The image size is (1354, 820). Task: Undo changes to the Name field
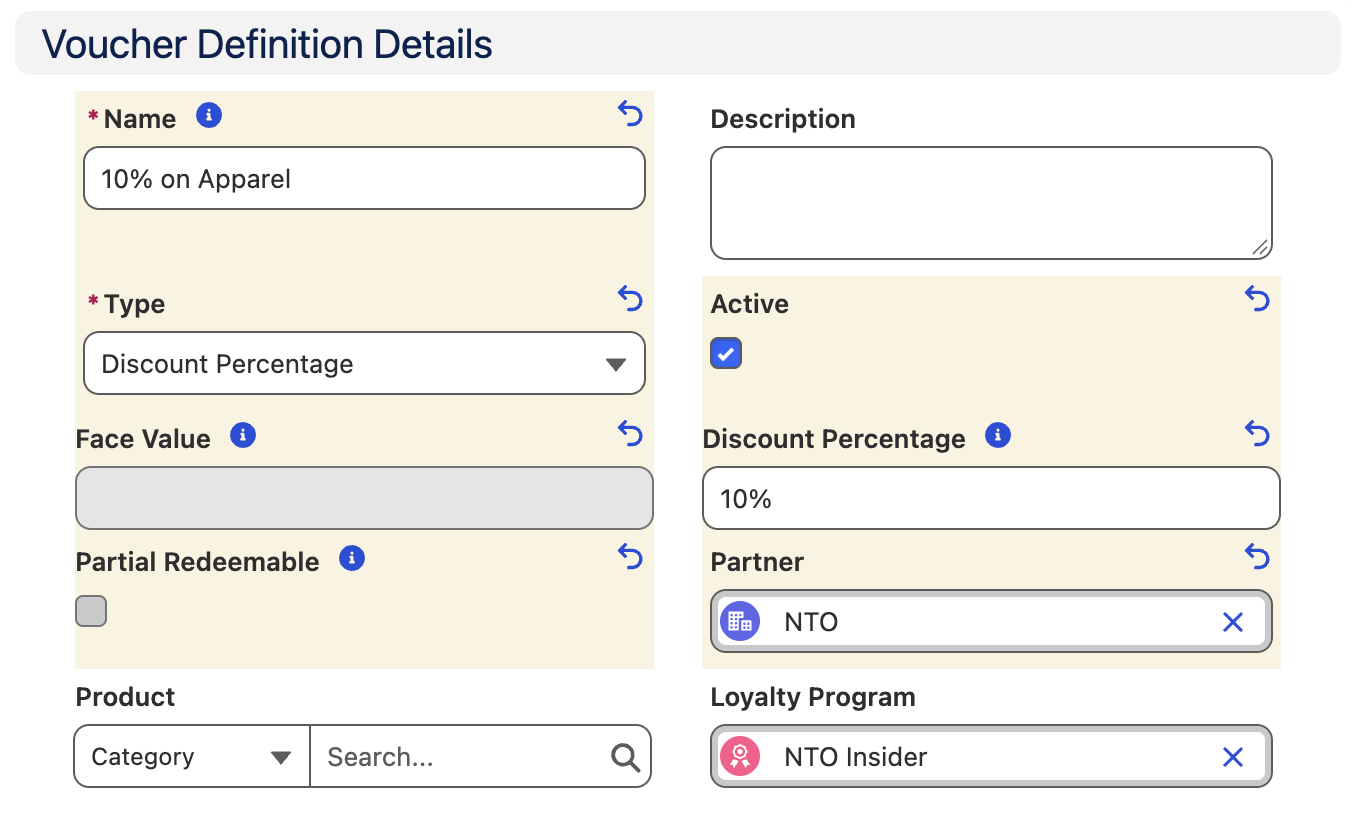630,114
